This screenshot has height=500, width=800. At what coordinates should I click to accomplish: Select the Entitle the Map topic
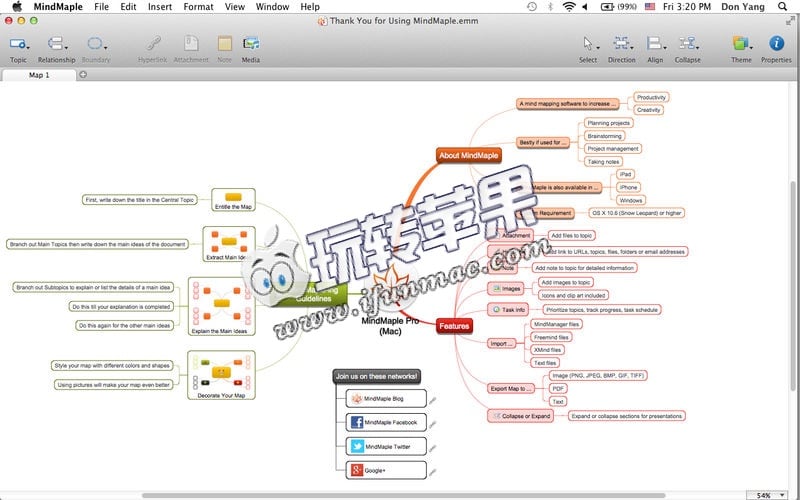coord(233,199)
